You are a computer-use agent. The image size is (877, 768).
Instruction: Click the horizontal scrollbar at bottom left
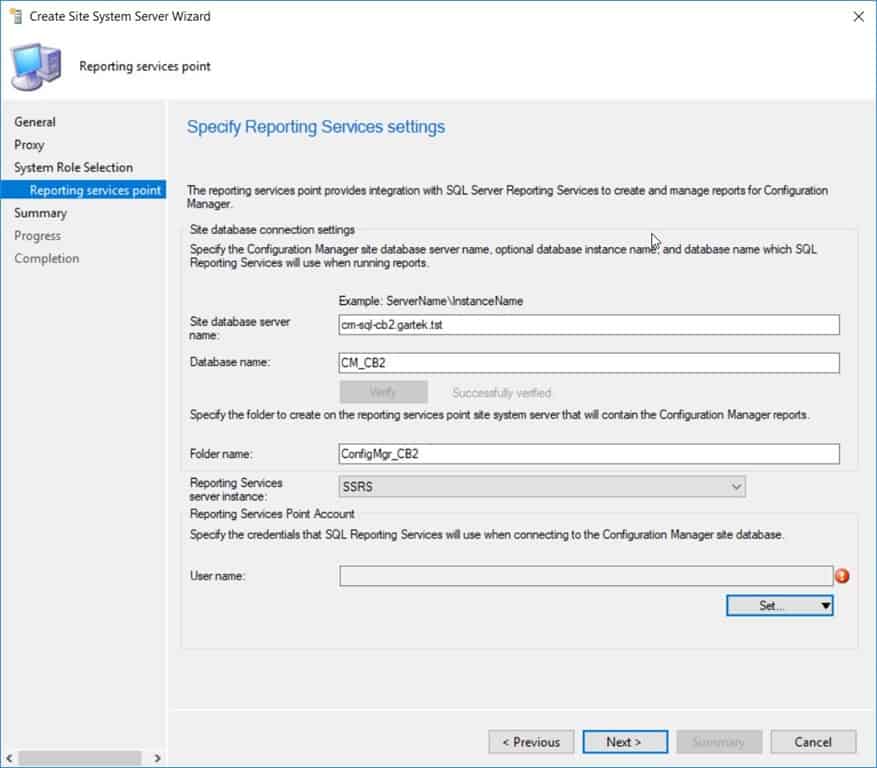click(80, 758)
